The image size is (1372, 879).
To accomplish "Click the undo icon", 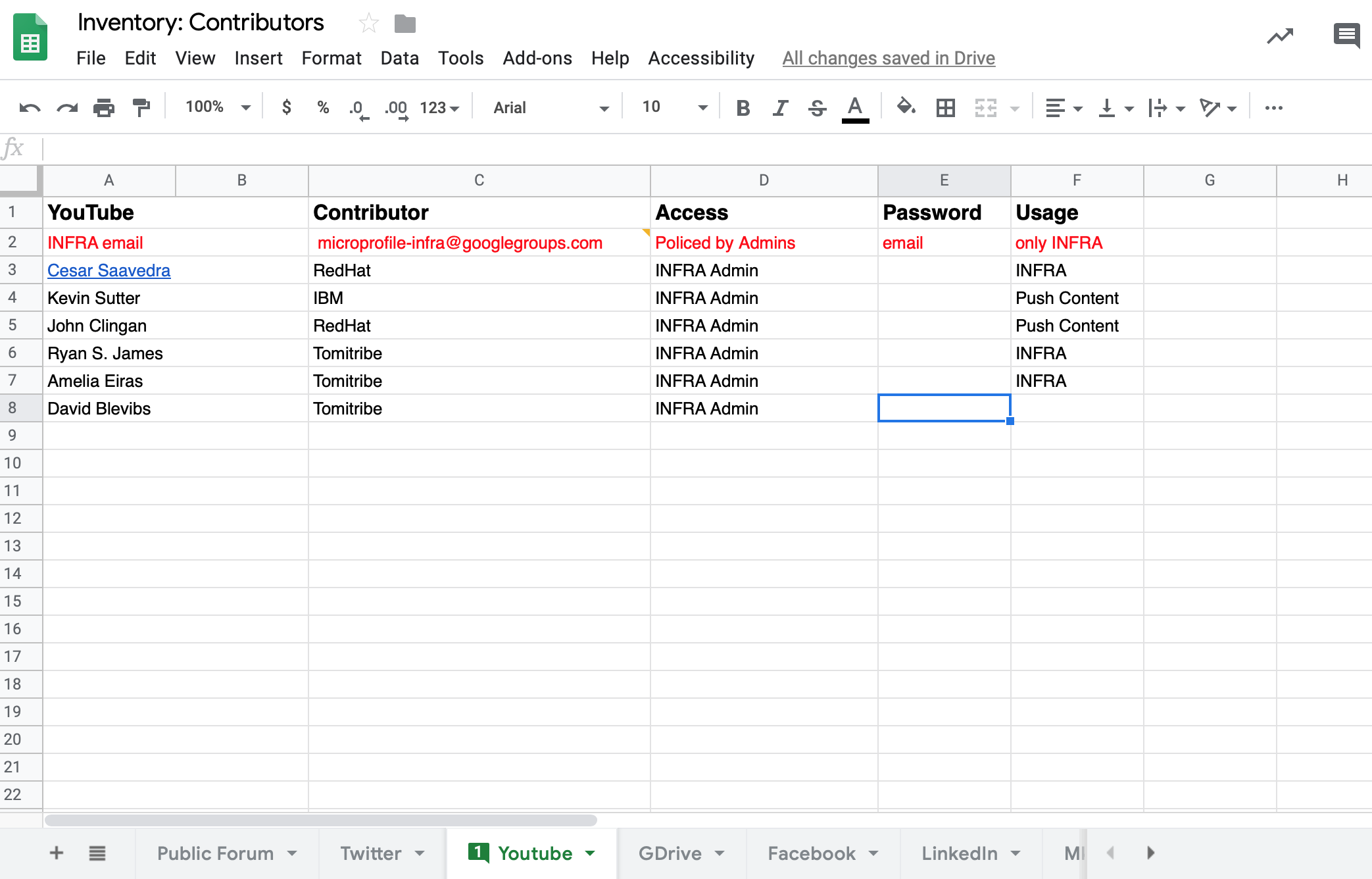I will [x=30, y=108].
